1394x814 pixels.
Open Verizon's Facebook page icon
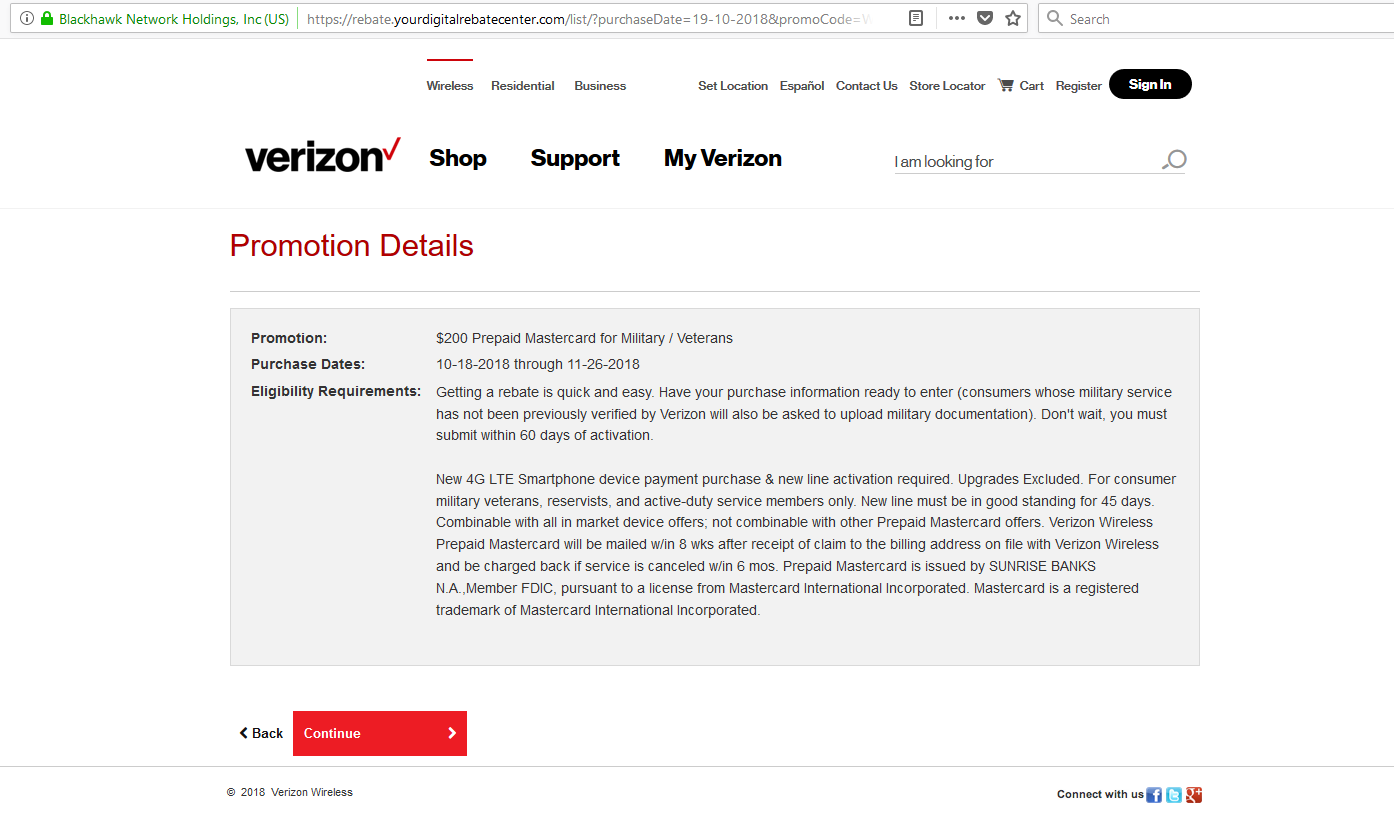coord(1153,794)
